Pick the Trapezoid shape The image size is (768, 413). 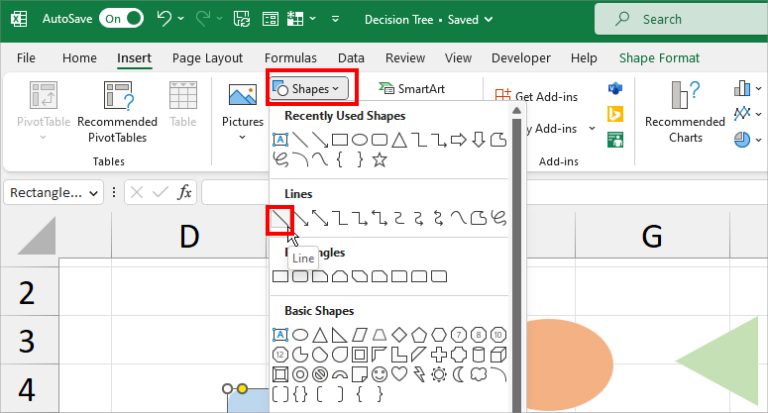tap(379, 335)
